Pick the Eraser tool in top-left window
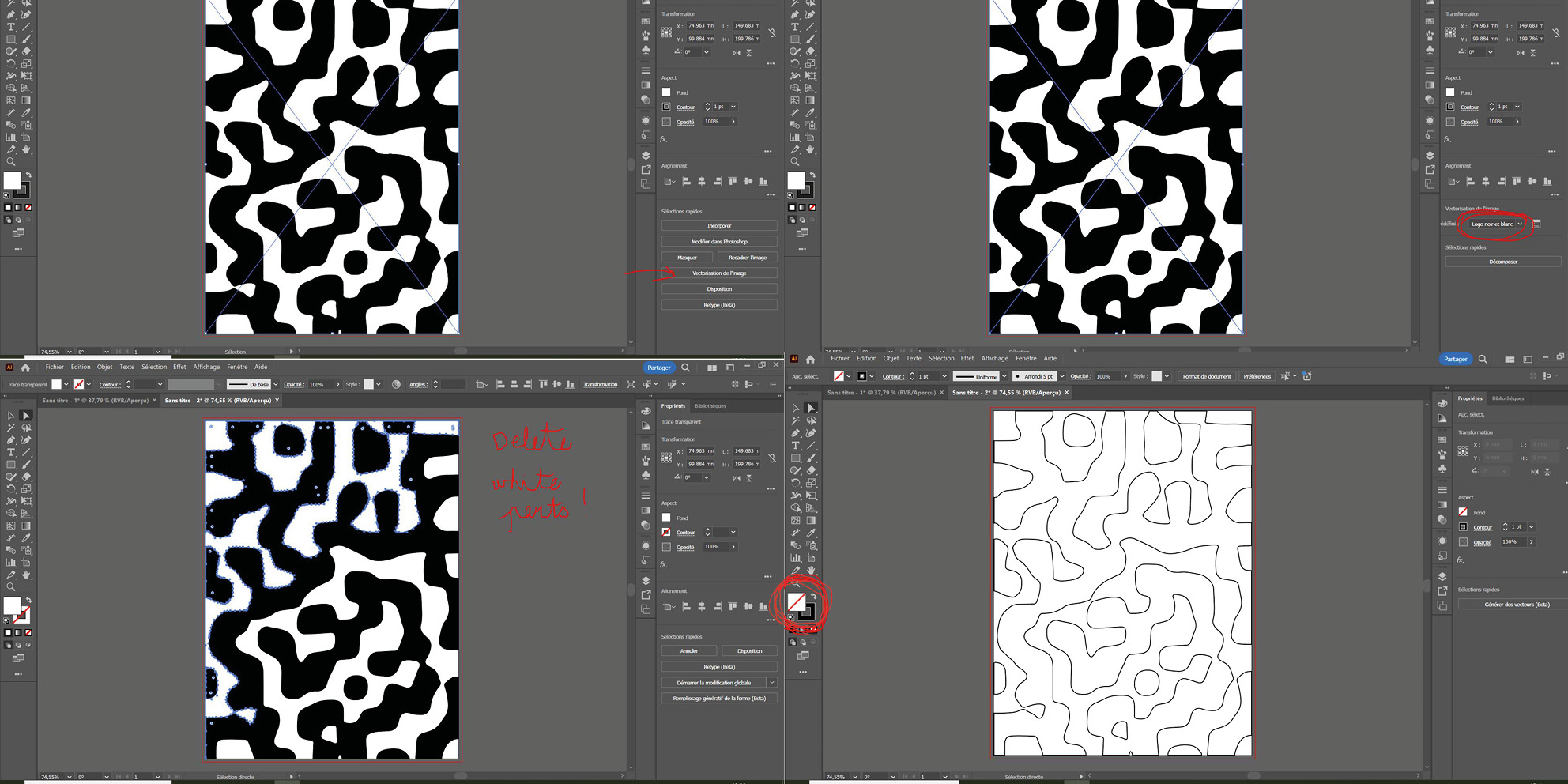 (26, 51)
